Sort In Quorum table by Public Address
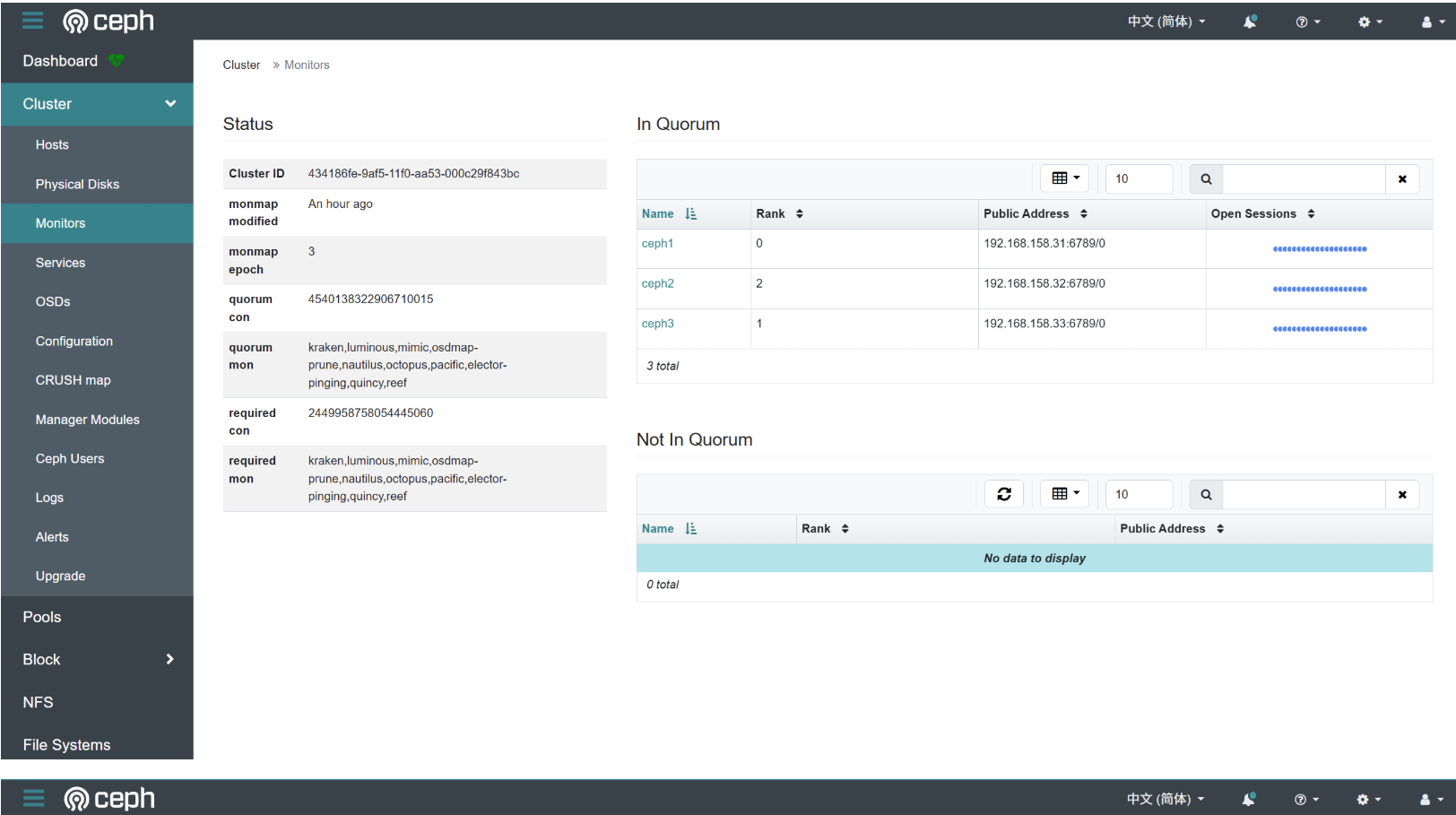1456x815 pixels. click(x=1036, y=213)
